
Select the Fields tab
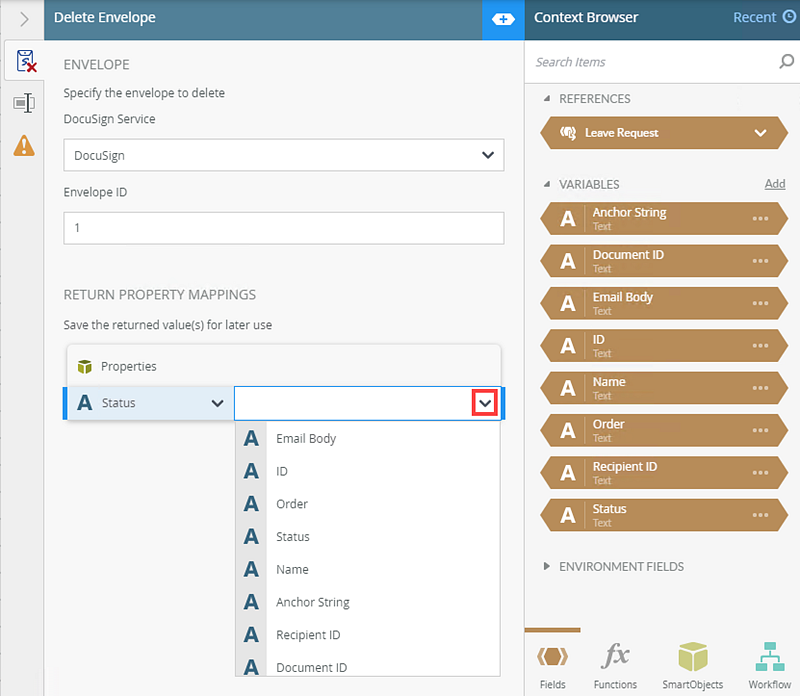[552, 663]
